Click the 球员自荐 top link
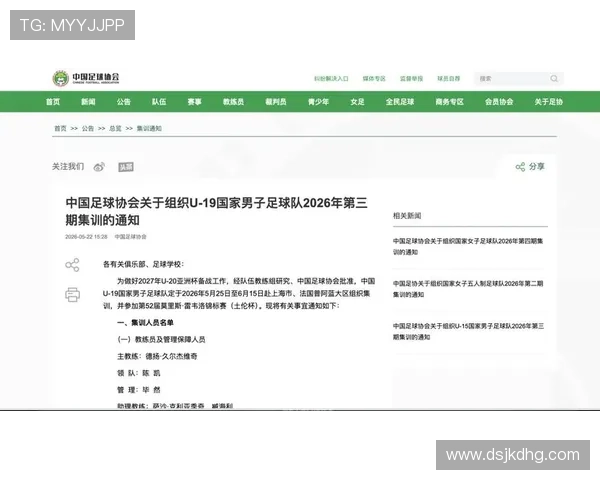Screen dimensions: 600x480 click(x=449, y=78)
